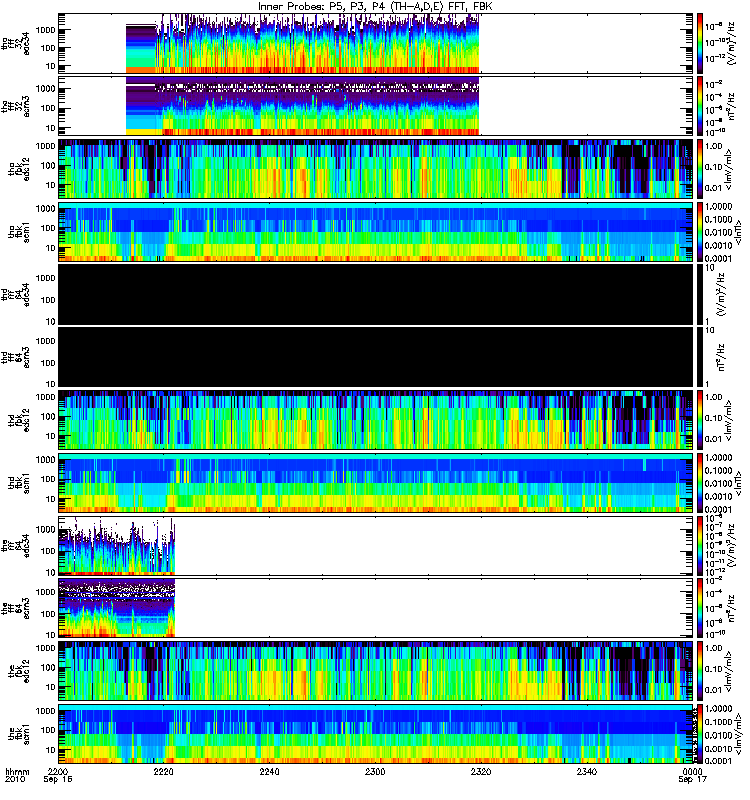The image size is (750, 800).
Task: Select the tha fff 32 scm3 spectrogram panel
Action: pyautogui.click(x=376, y=106)
